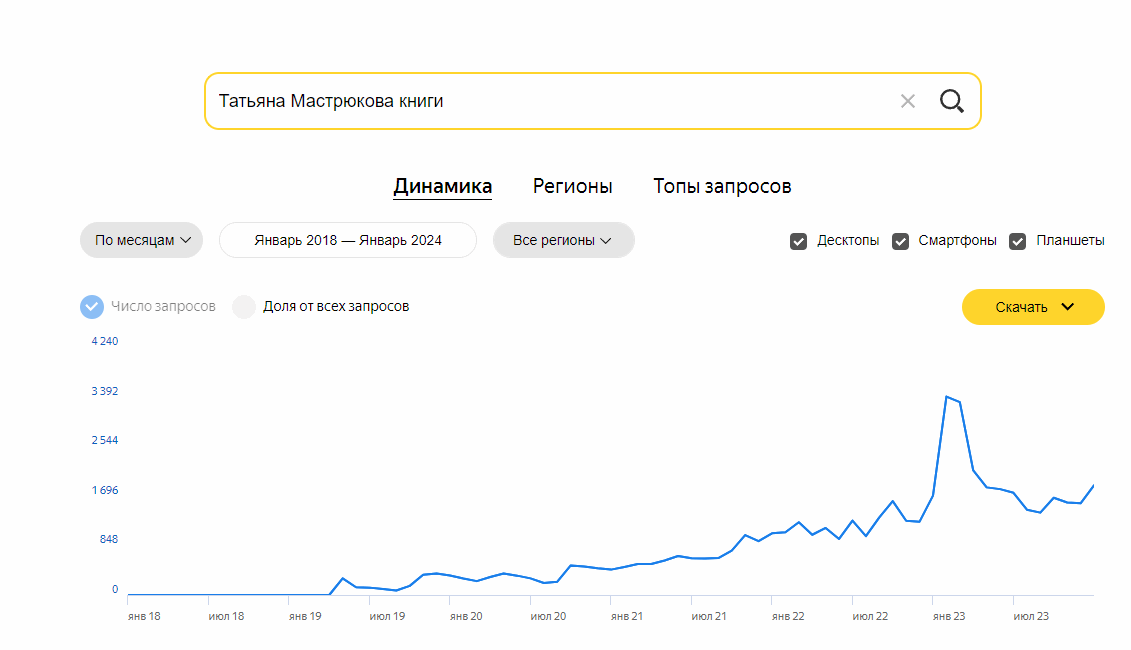This screenshot has height=650, width=1131.
Task: Click the июл 23 x-axis label
Action: (1030, 617)
